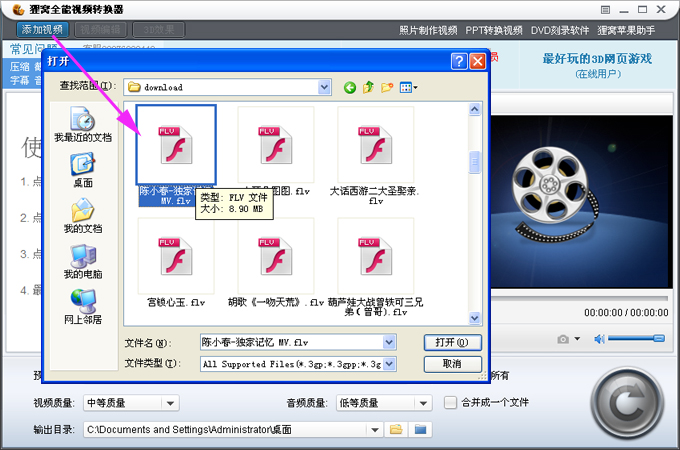Enable 合并成一个文件 checkbox
The width and height of the screenshot is (680, 450).
pyautogui.click(x=450, y=403)
